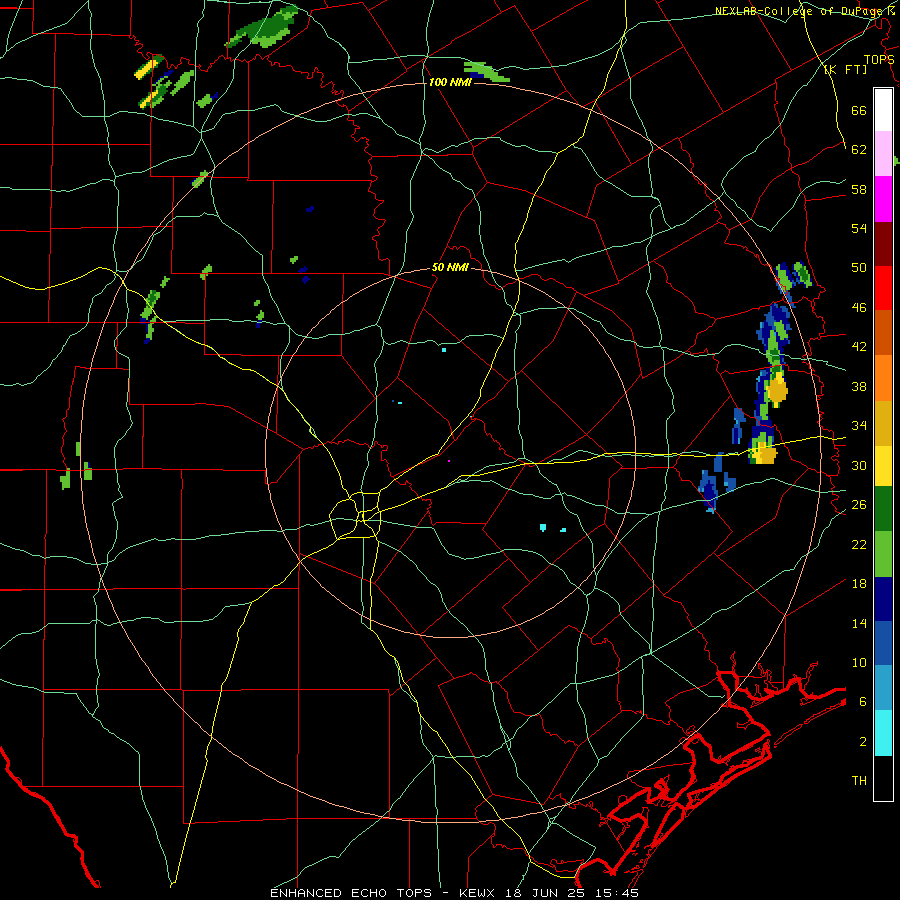Click the "TOPS" legend heading
The height and width of the screenshot is (900, 900).
coord(879,59)
